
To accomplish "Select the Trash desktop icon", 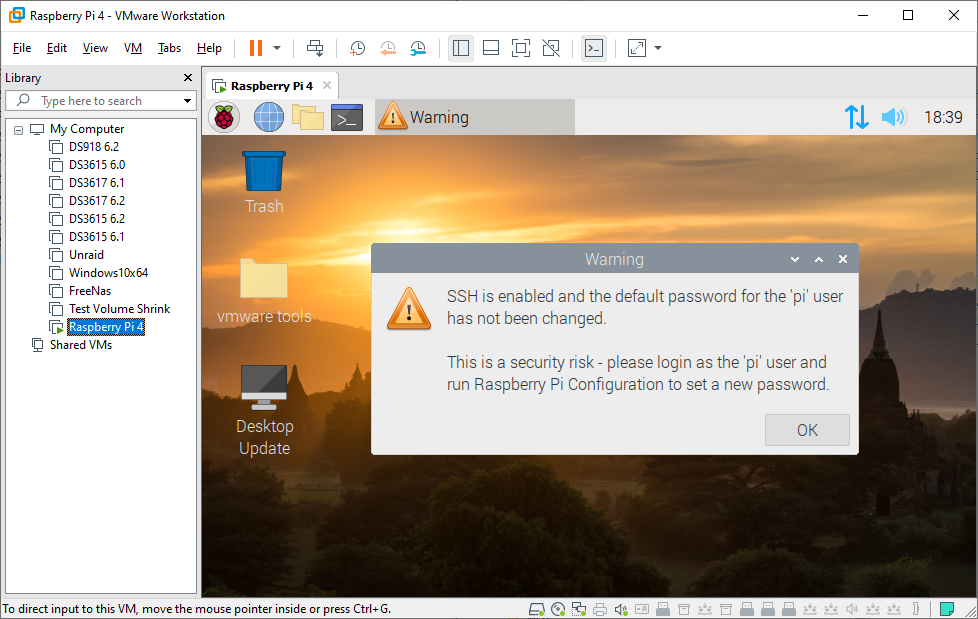I will point(264,183).
